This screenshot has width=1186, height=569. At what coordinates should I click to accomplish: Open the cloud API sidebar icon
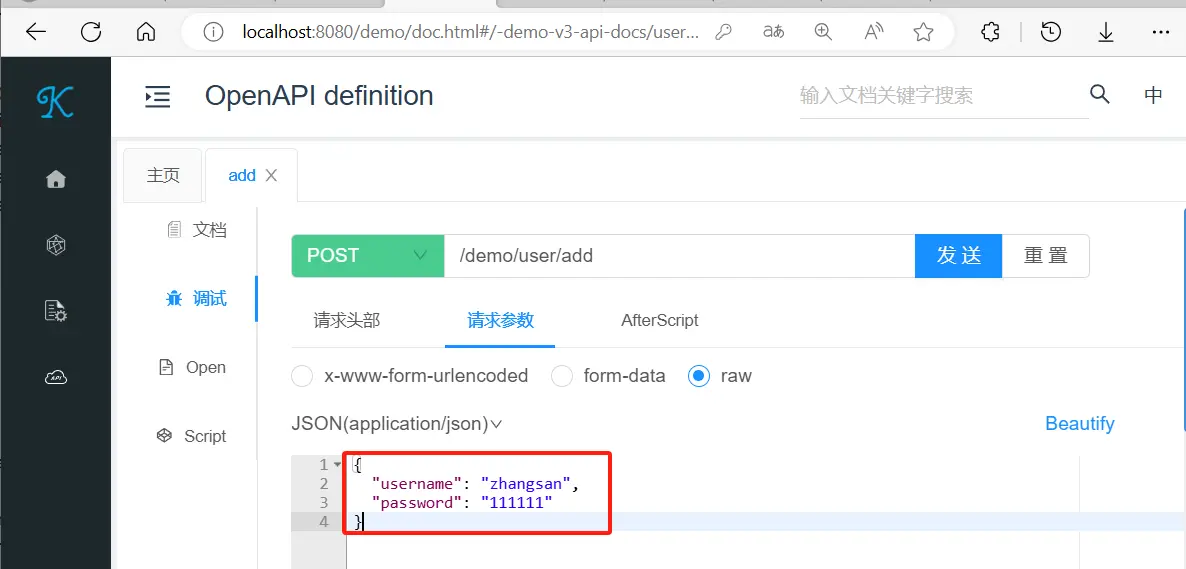pos(56,377)
